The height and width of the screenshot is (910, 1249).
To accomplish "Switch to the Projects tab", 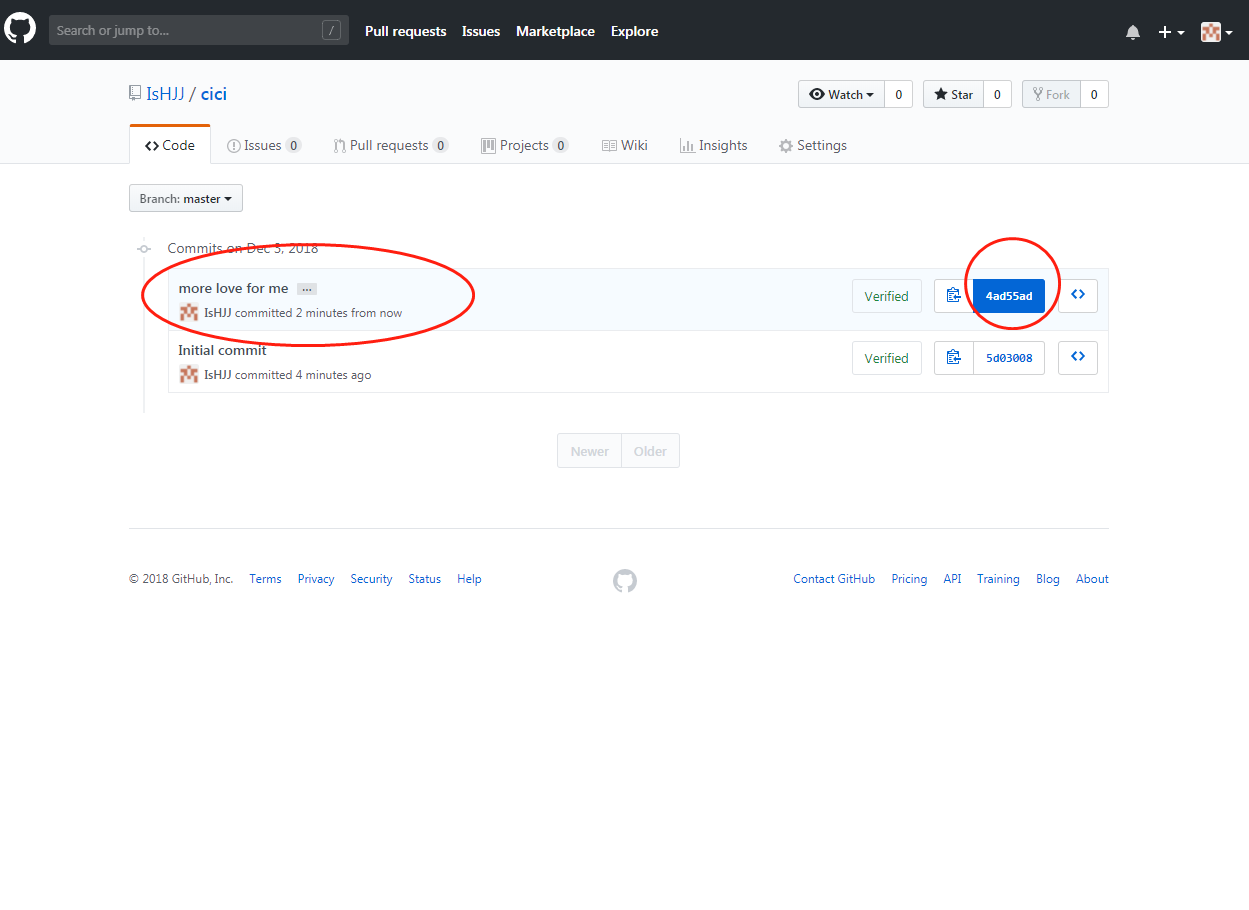I will click(x=525, y=145).
